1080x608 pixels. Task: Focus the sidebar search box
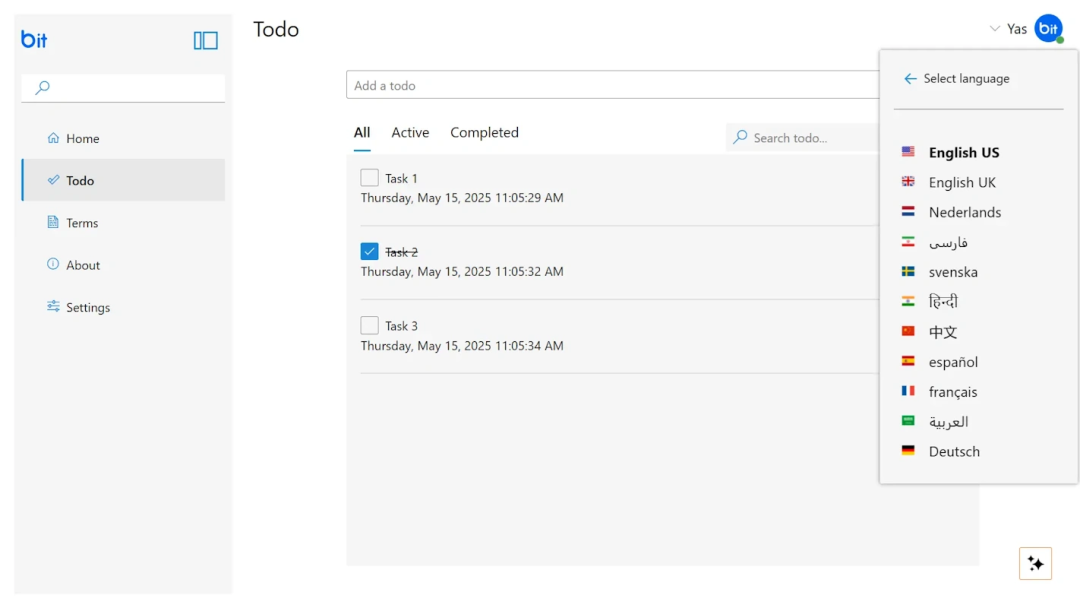pos(123,87)
